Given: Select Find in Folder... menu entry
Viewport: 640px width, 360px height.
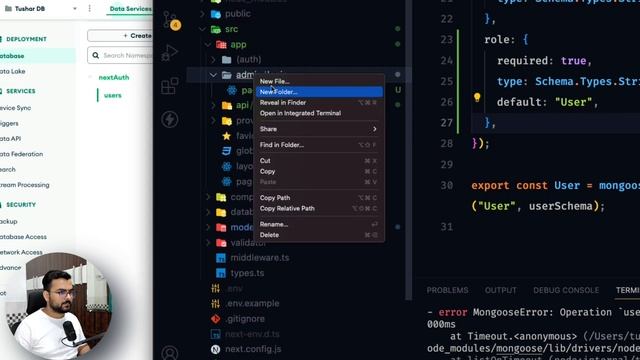Looking at the screenshot, I should click(319, 145).
